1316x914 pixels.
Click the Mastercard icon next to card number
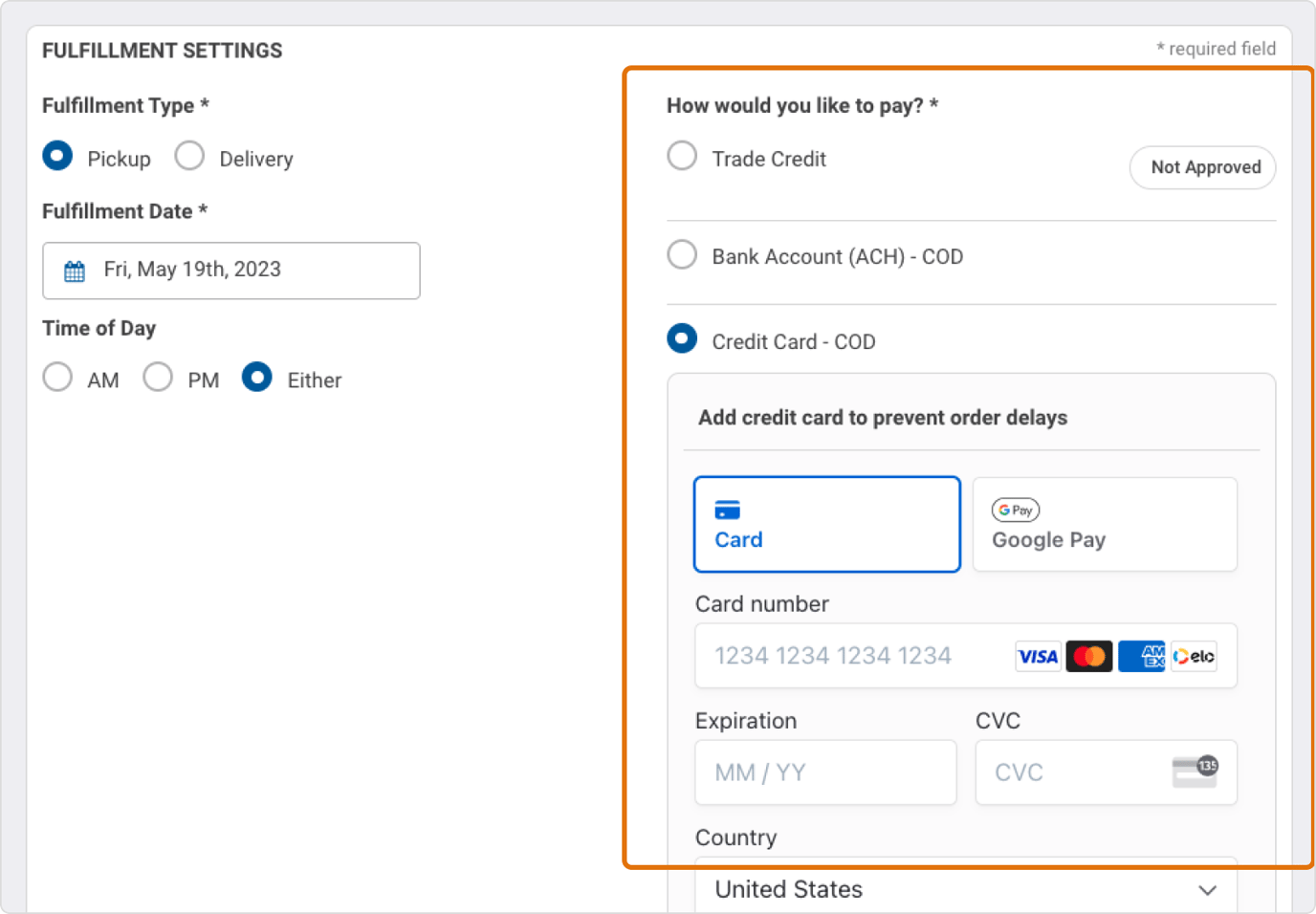(x=1089, y=656)
